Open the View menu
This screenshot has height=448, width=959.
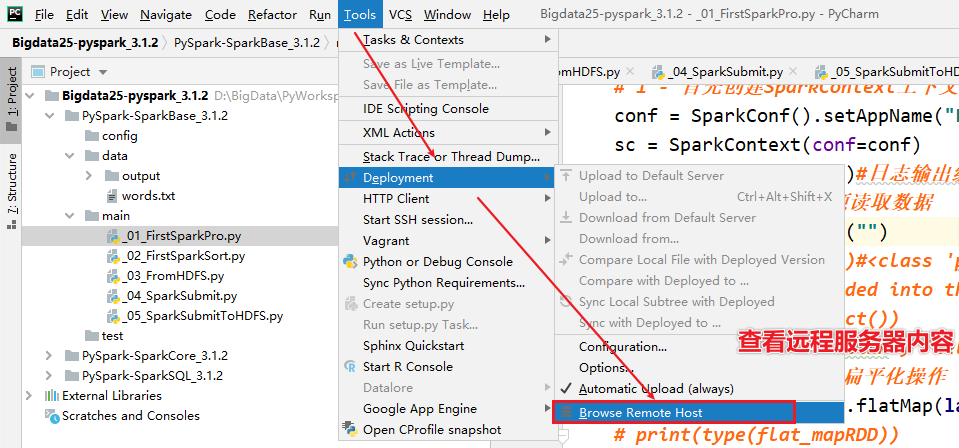(x=114, y=15)
